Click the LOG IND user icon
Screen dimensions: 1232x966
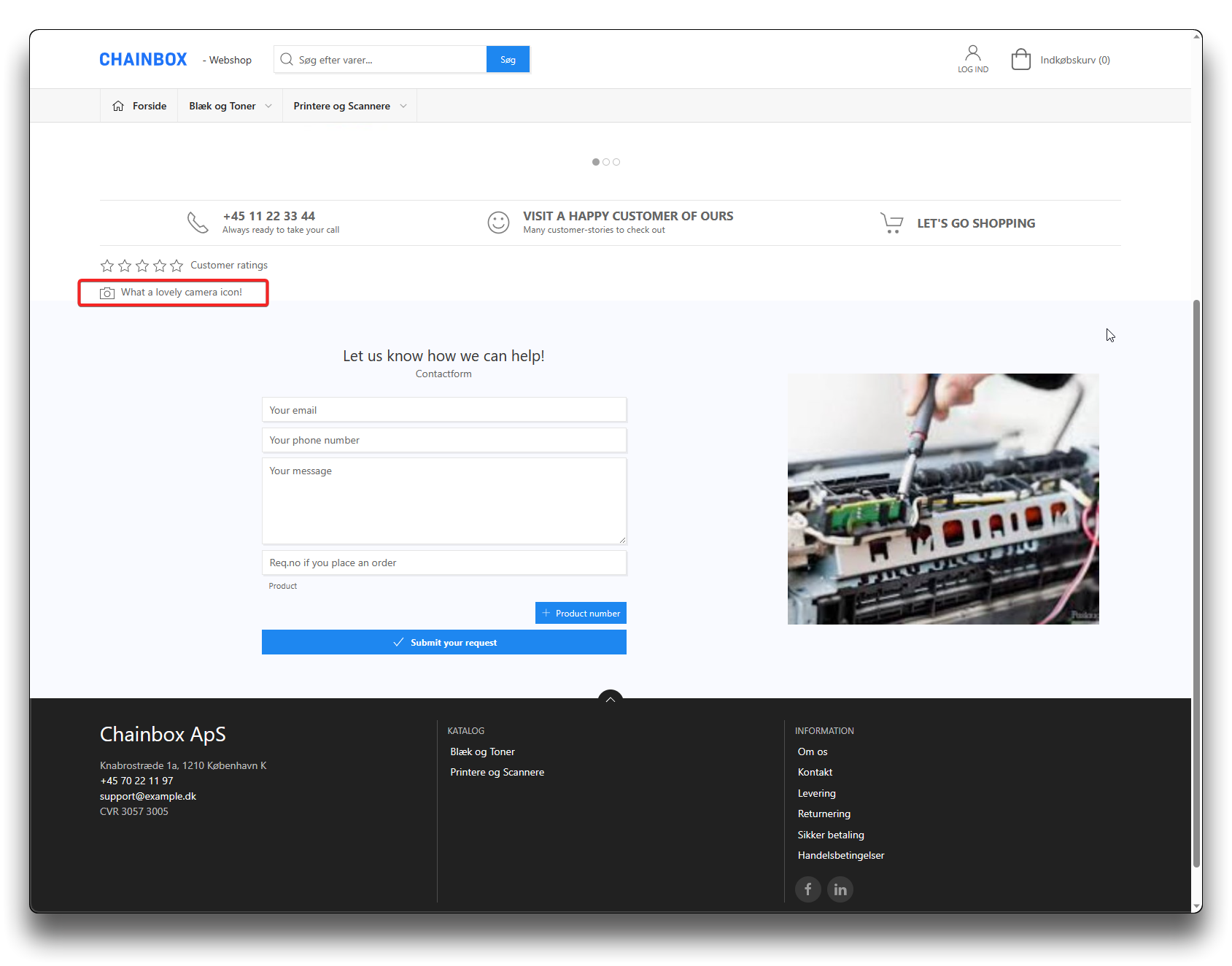click(972, 53)
